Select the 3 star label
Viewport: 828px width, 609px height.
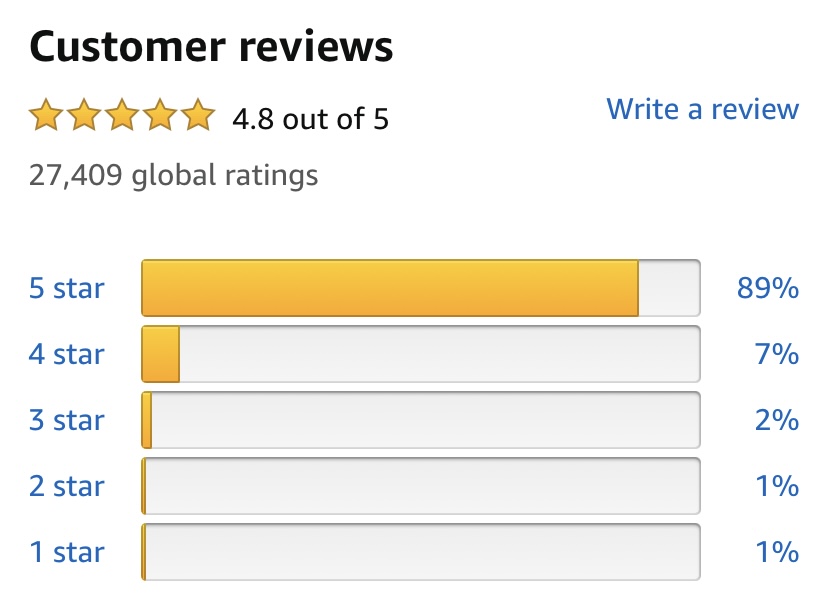(x=67, y=420)
